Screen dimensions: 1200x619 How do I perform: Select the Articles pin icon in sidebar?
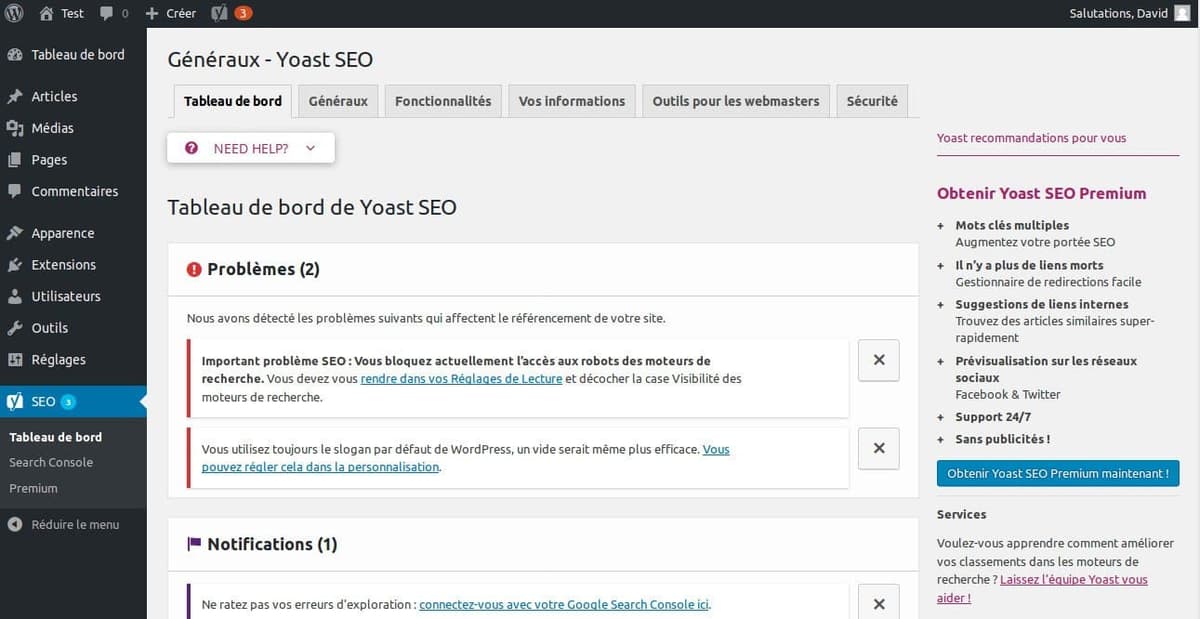[x=15, y=96]
